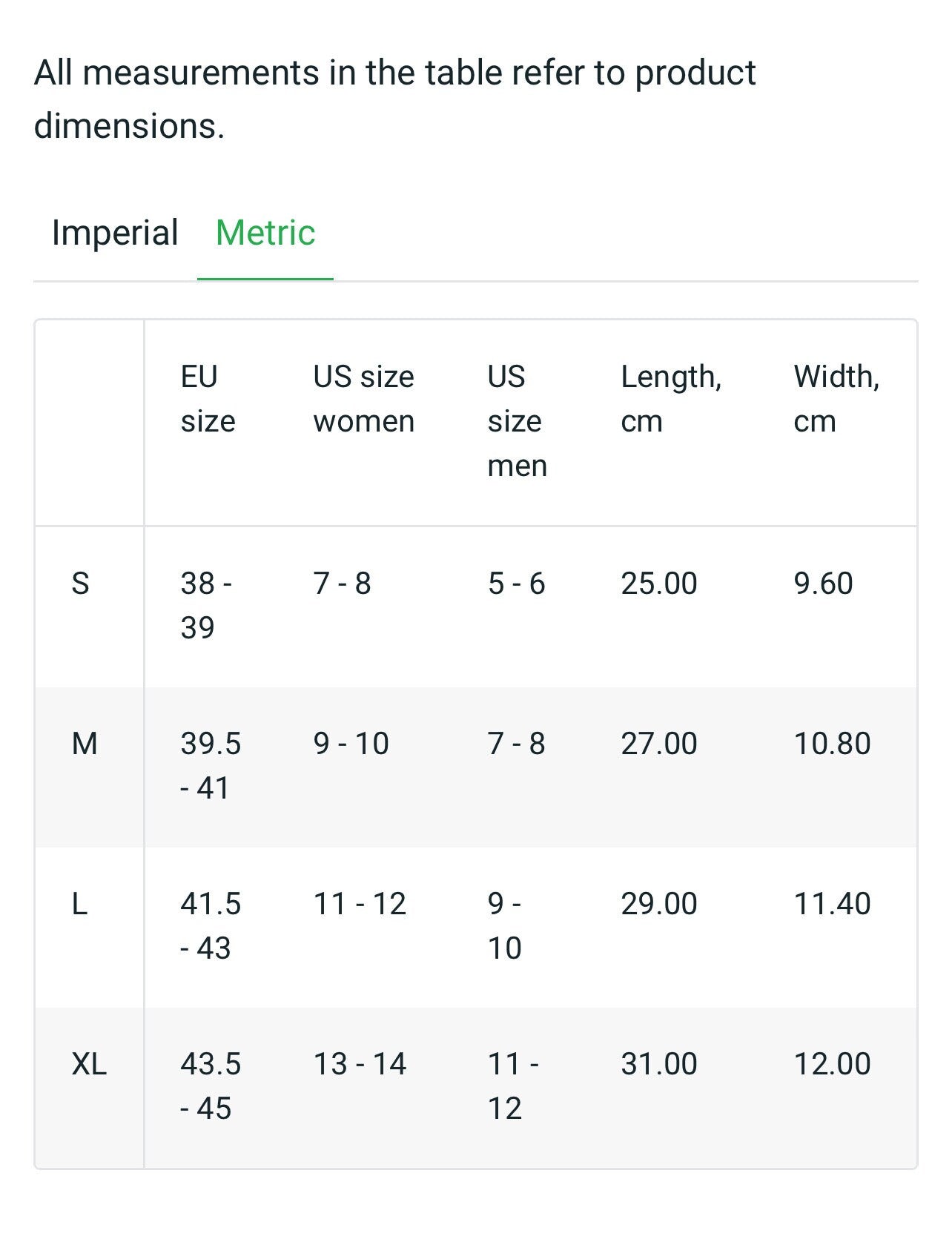Click the 27.00 length value
952x1242 pixels.
(658, 744)
